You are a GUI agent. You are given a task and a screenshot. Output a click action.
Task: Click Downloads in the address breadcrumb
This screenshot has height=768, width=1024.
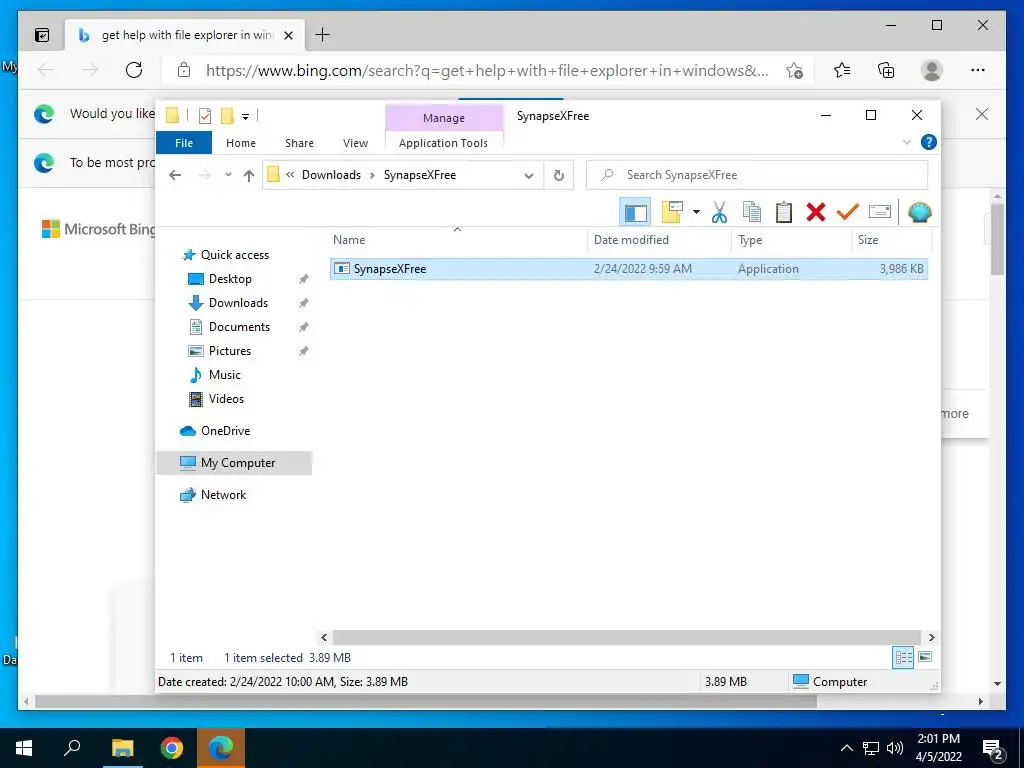pyautogui.click(x=331, y=175)
